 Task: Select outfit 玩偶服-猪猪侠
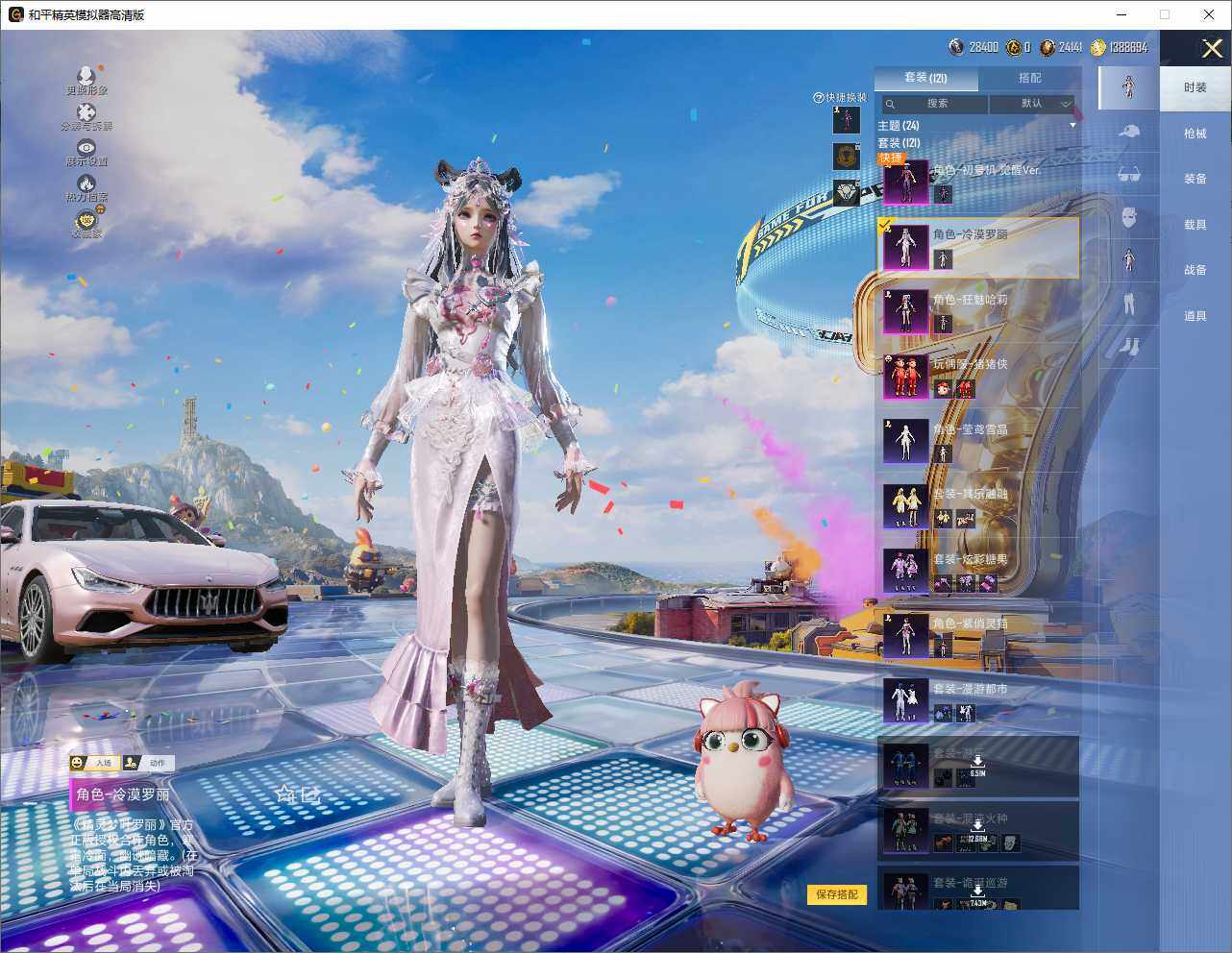point(978,377)
